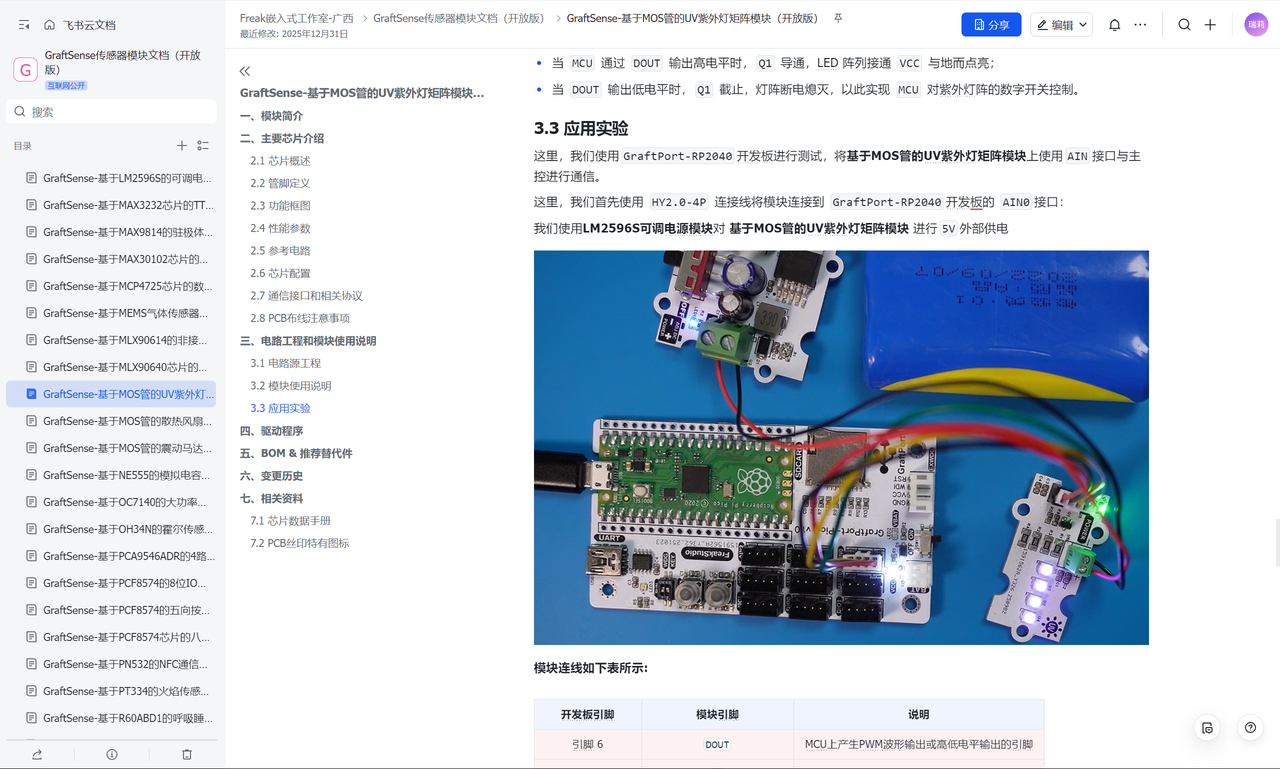1280x769 pixels.
Task: Focus the sidebar 搜索 field
Action: click(x=111, y=112)
